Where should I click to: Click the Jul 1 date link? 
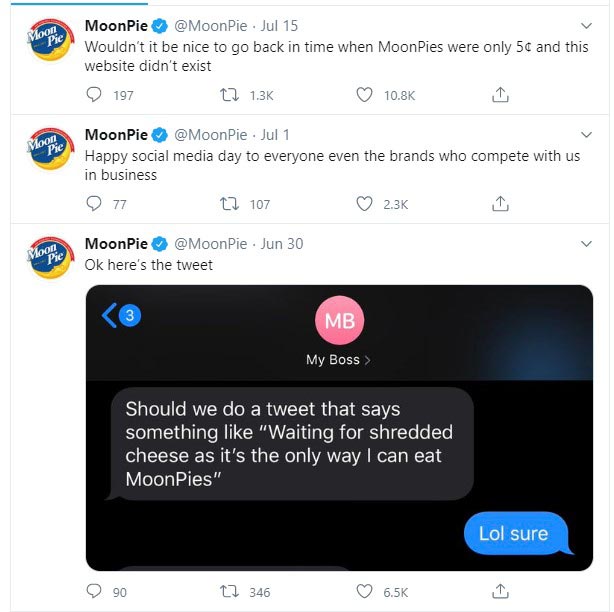[x=274, y=135]
